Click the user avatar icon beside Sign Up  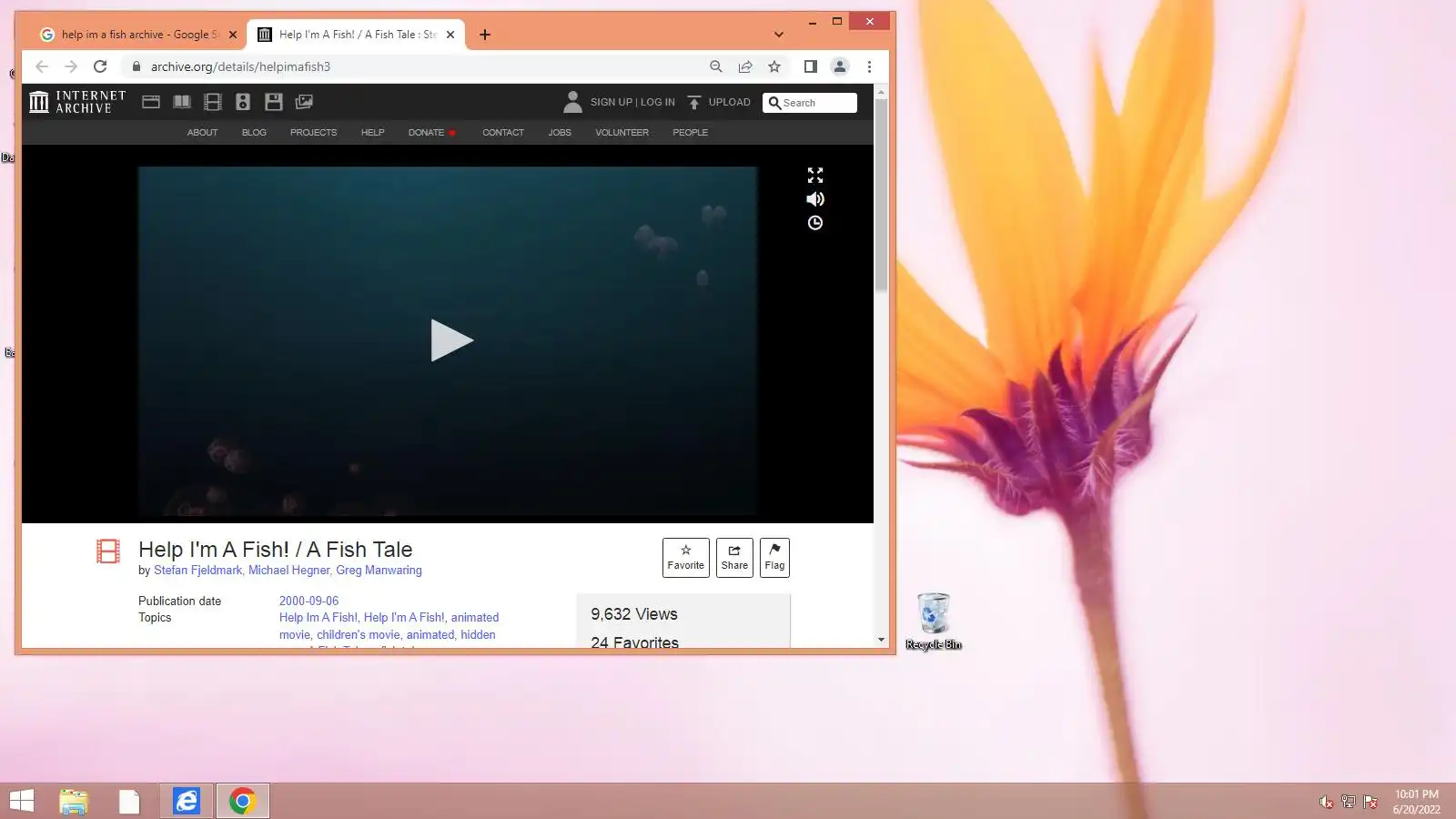pyautogui.click(x=572, y=102)
